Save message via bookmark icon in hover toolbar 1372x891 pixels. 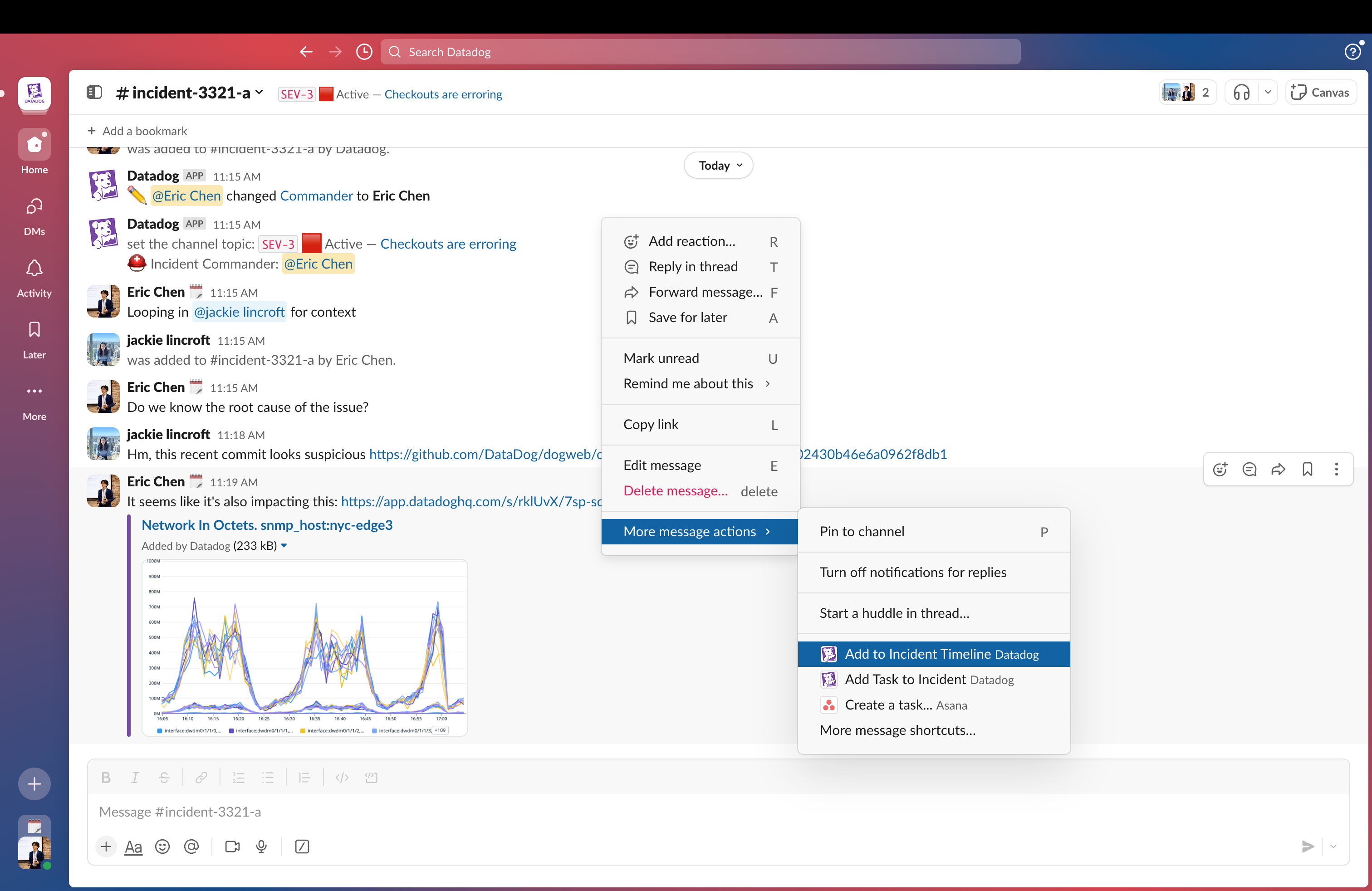[x=1308, y=469]
